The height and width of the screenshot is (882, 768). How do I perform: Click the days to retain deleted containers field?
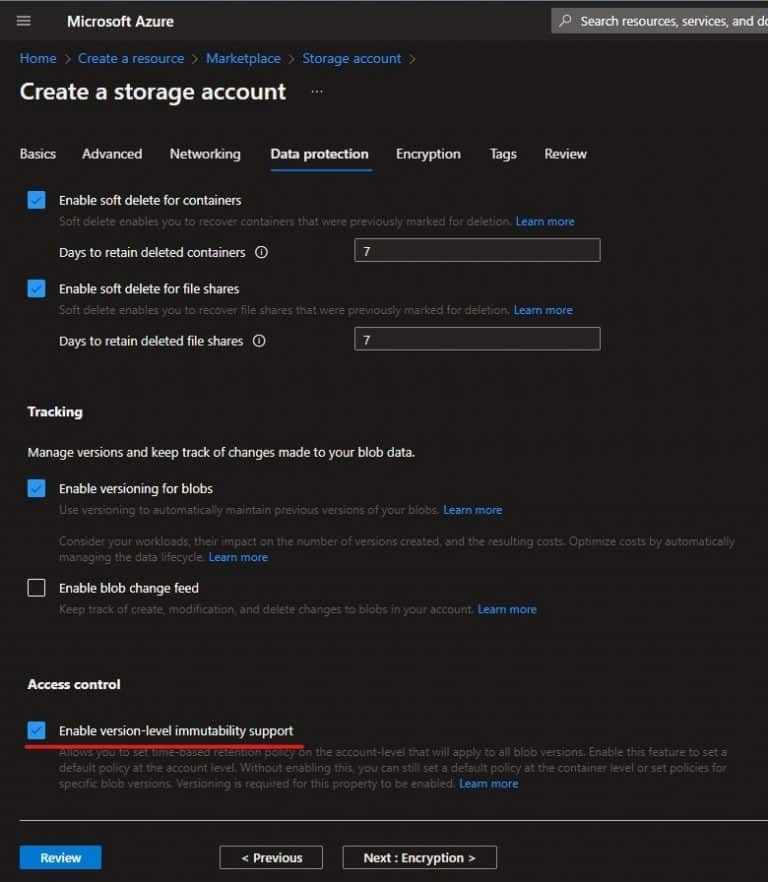click(477, 250)
